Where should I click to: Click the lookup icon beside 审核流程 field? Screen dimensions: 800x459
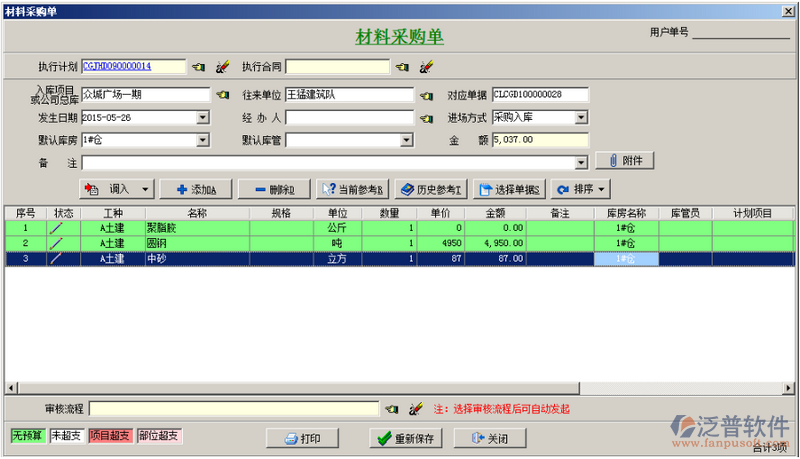pos(392,409)
